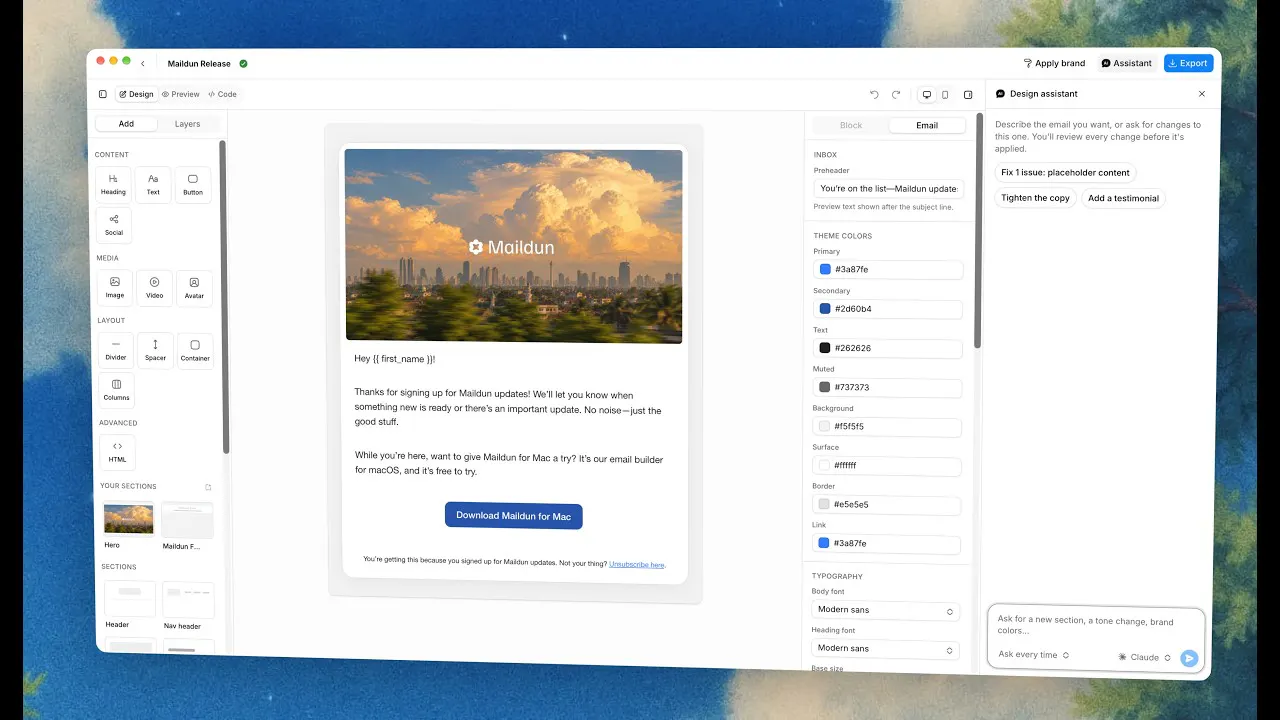Click the undo arrow icon
Image resolution: width=1280 pixels, height=720 pixels.
tap(874, 94)
